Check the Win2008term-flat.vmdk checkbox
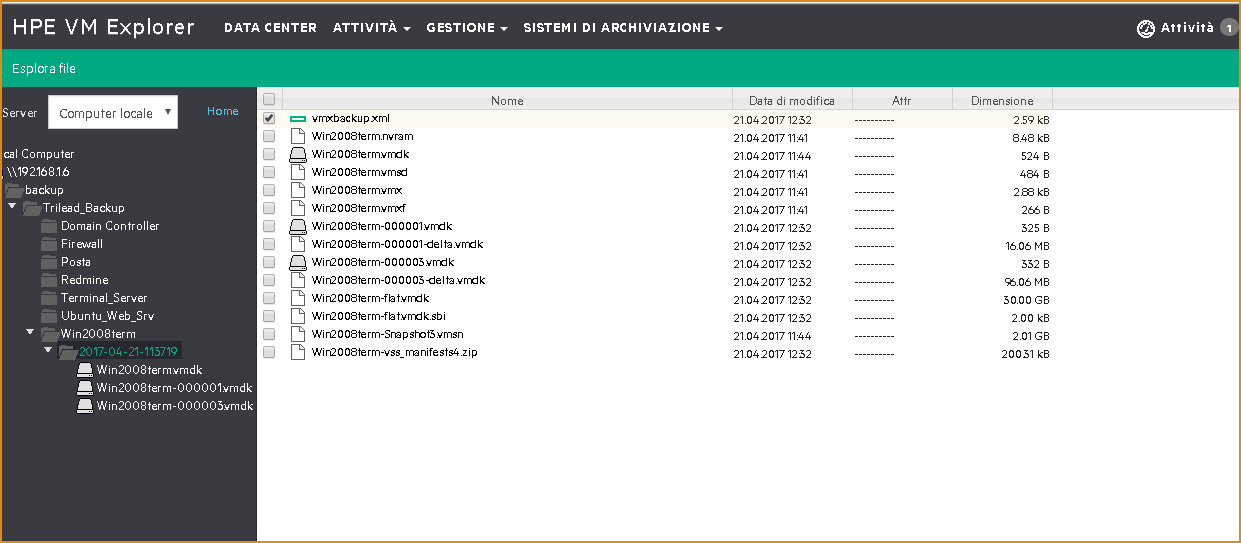This screenshot has width=1241, height=543. point(268,298)
